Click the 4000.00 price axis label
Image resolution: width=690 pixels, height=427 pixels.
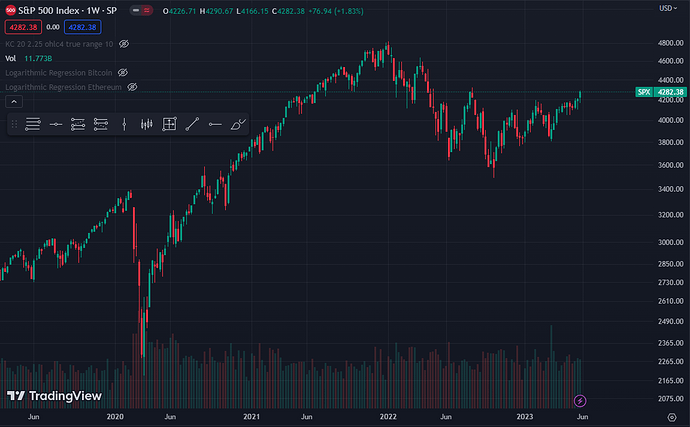point(671,120)
